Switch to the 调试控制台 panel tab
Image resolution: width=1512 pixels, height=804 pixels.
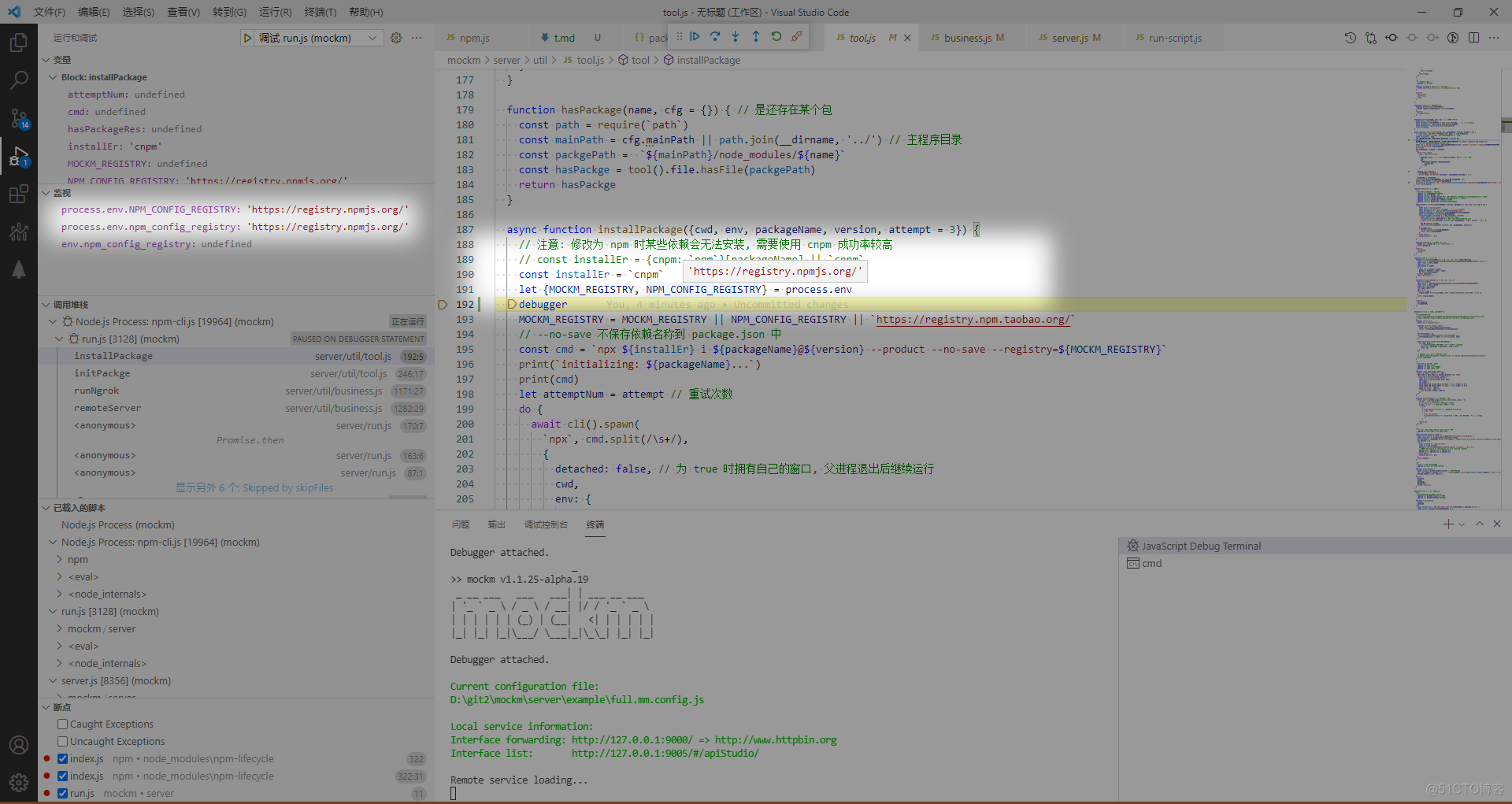[546, 524]
